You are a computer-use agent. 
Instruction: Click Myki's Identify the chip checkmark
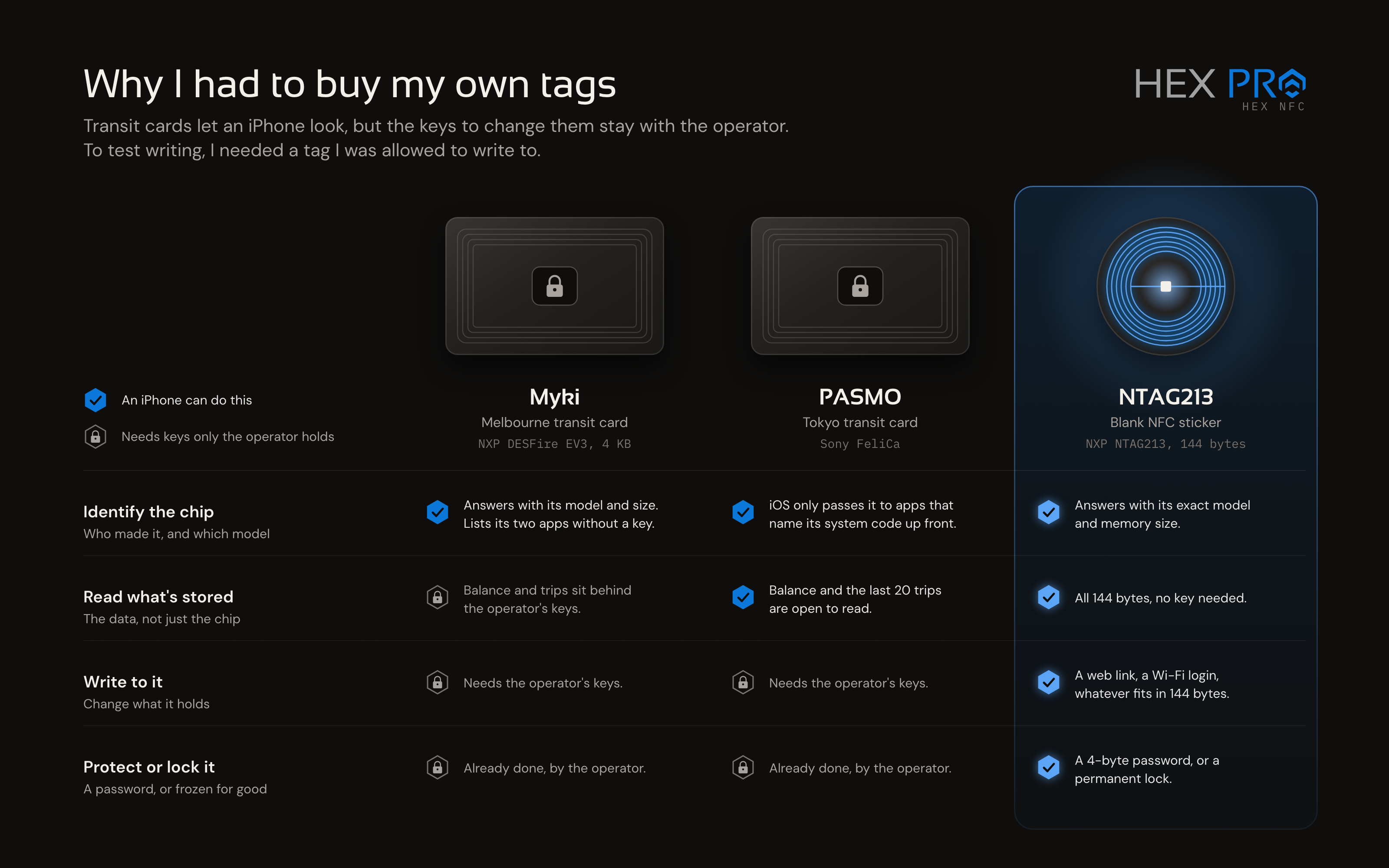coord(438,512)
